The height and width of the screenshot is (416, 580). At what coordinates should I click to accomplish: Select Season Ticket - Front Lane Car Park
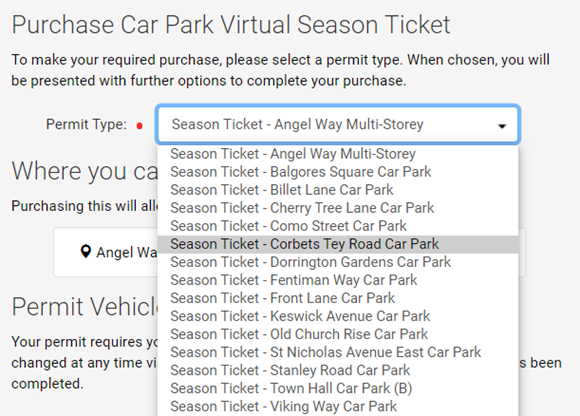338,298
